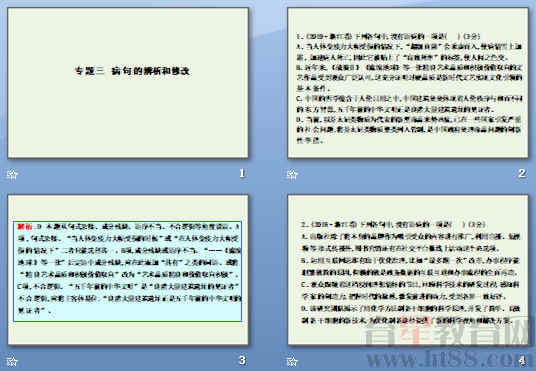The width and height of the screenshot is (536, 371).
Task: Click the animation star icon under slide 1
Action: tap(12, 175)
